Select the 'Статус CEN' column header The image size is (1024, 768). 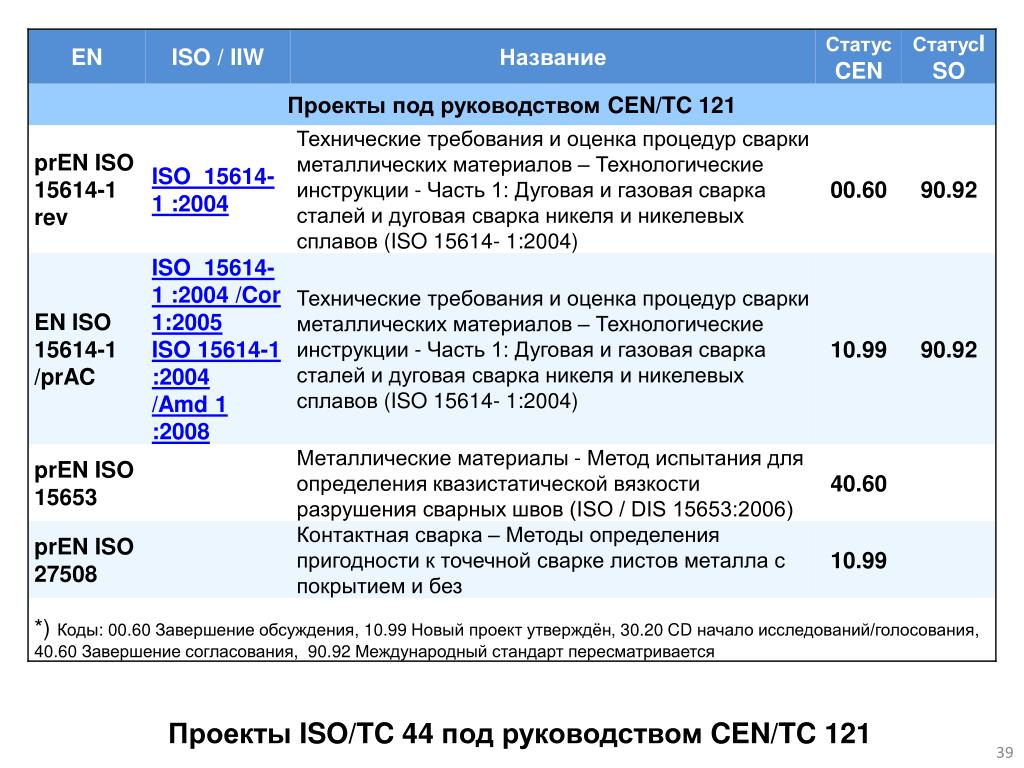coord(858,57)
